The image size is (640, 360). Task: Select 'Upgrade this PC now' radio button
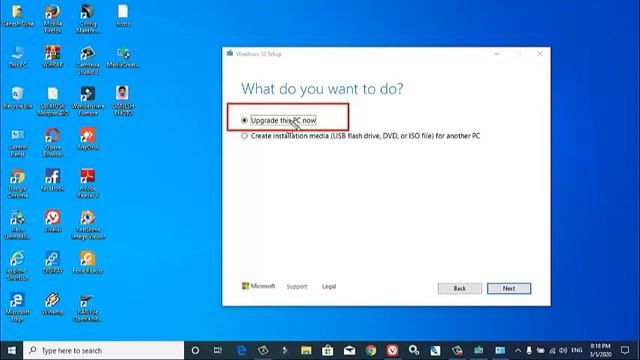[x=244, y=120]
